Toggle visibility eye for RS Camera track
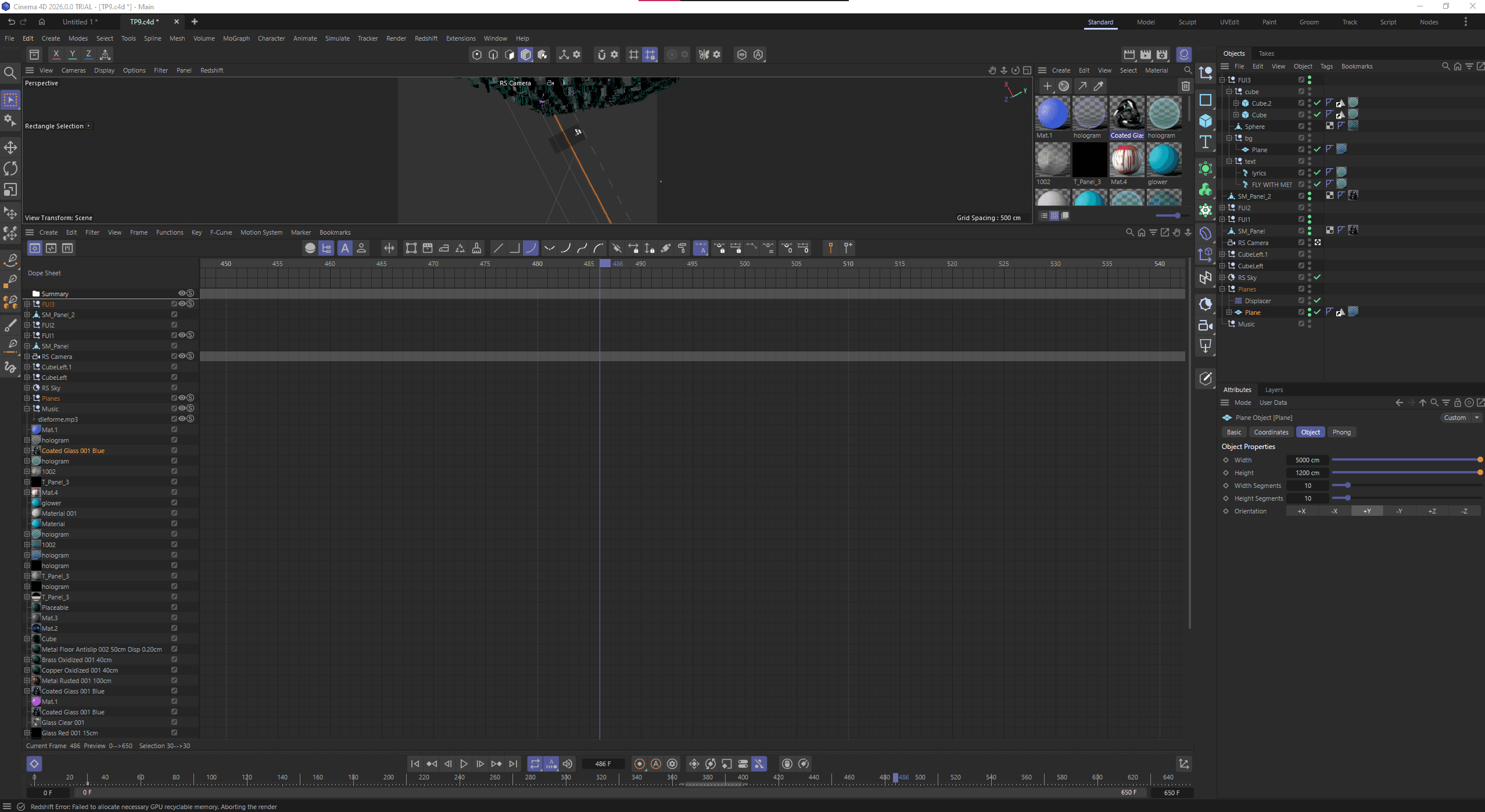The width and height of the screenshot is (1485, 812). click(x=182, y=356)
